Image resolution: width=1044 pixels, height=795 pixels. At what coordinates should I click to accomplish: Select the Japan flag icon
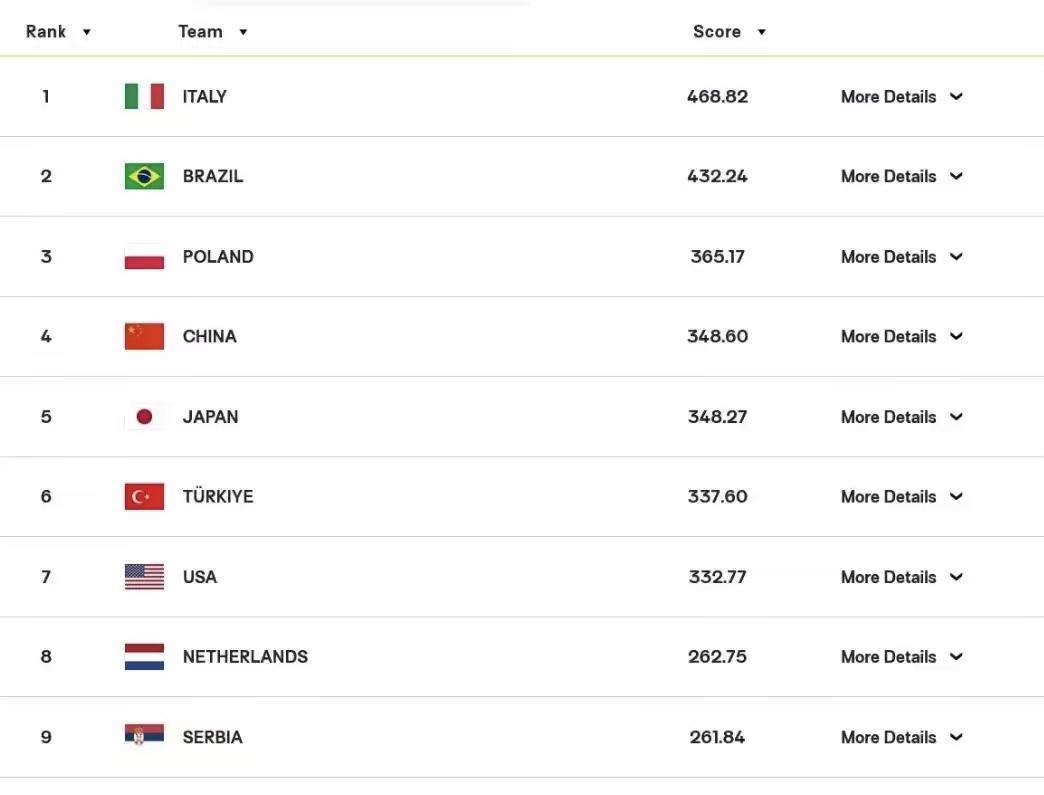[x=144, y=417]
